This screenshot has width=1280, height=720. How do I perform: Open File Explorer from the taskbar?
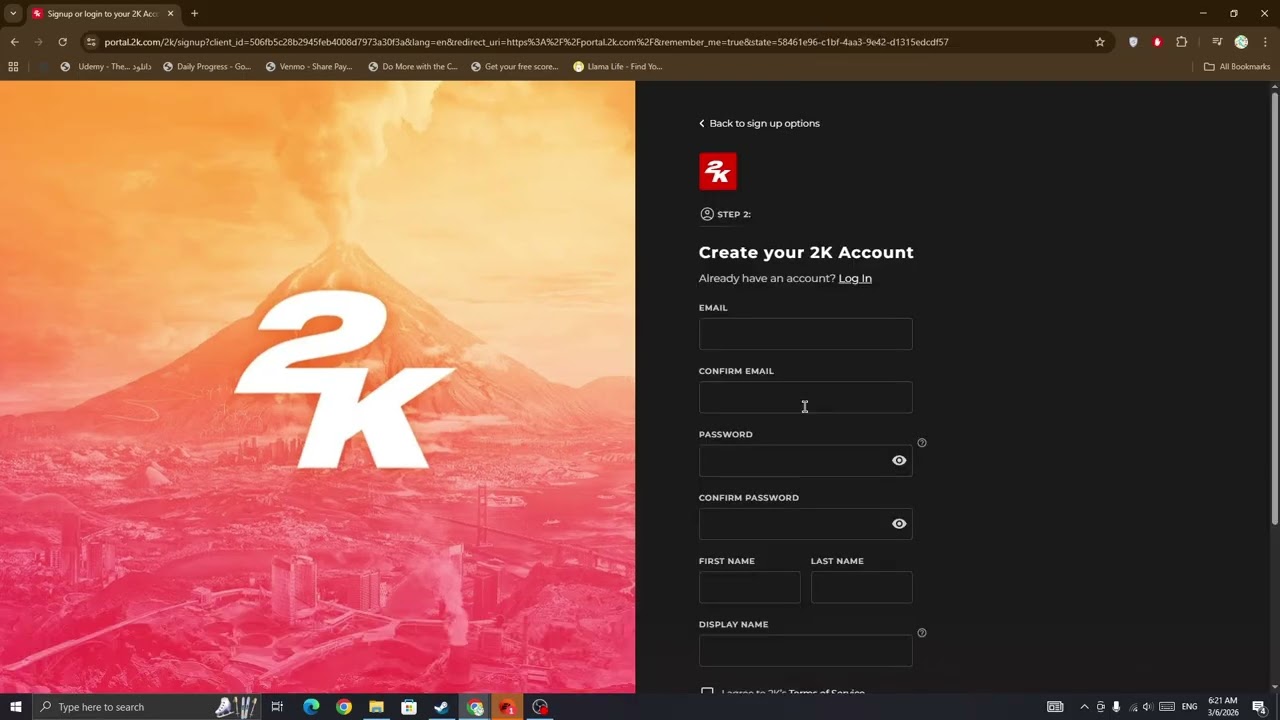click(376, 707)
